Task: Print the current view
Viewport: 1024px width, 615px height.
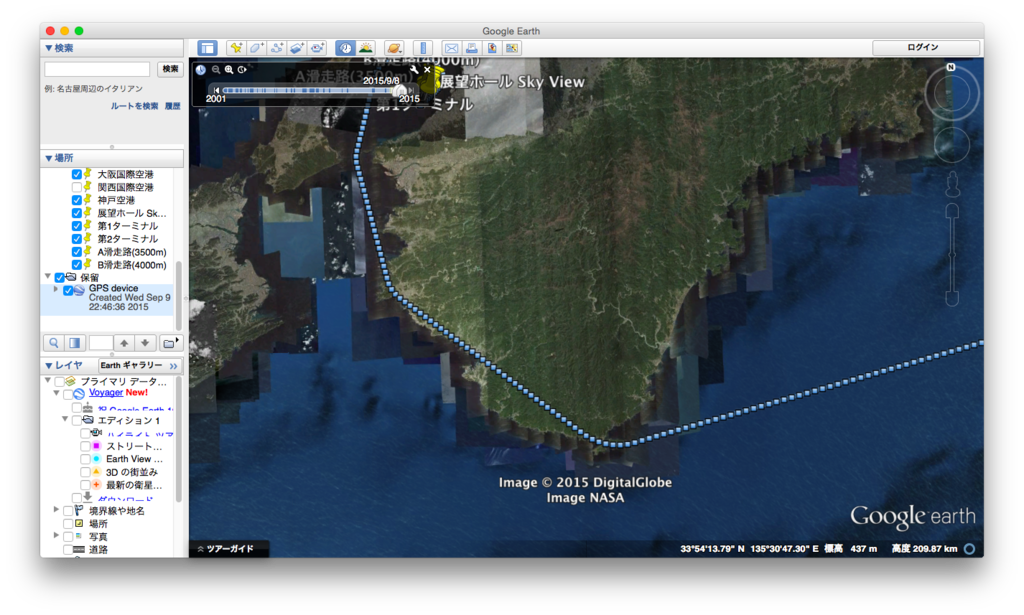Action: pos(471,48)
